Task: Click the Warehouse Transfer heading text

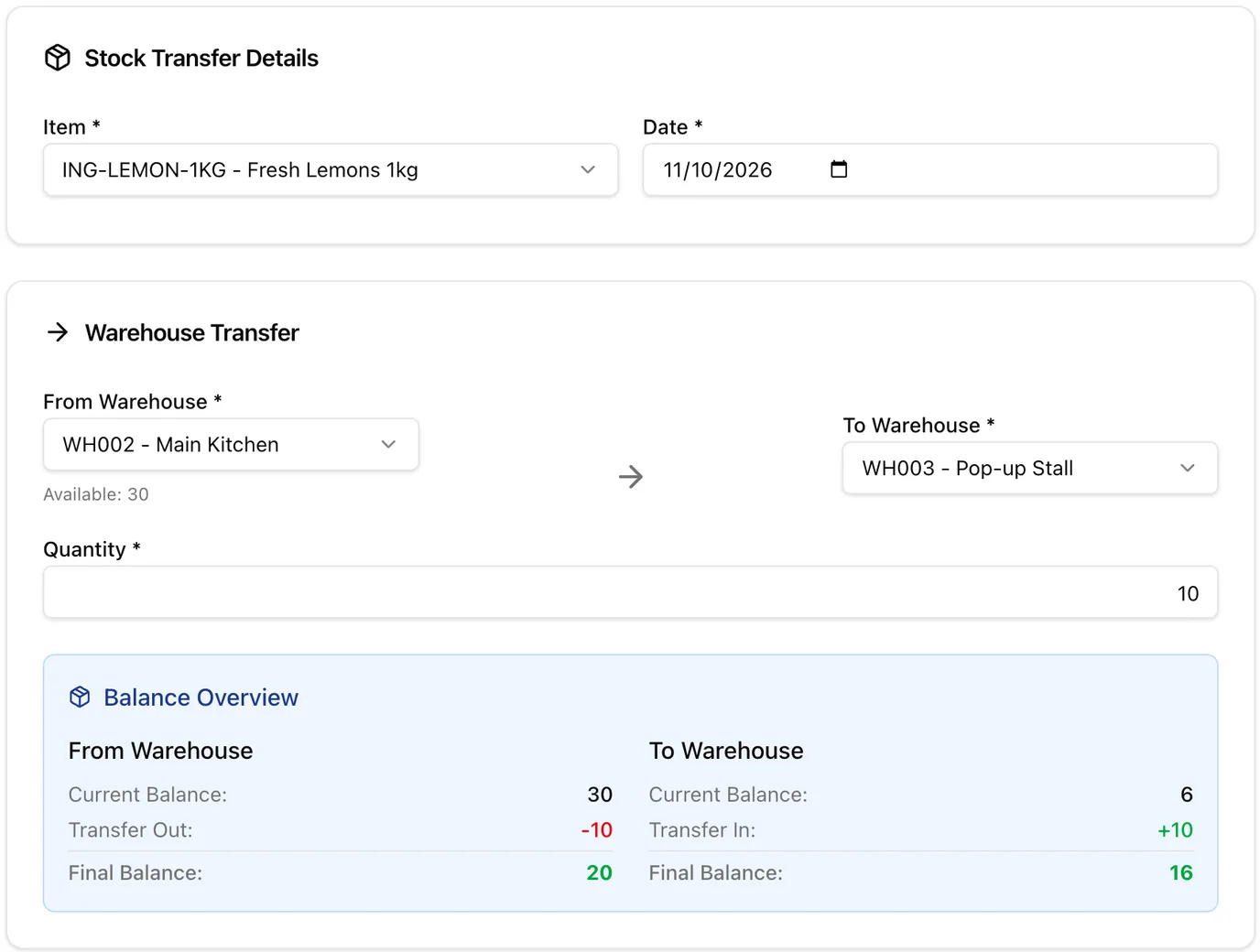Action: 192,332
